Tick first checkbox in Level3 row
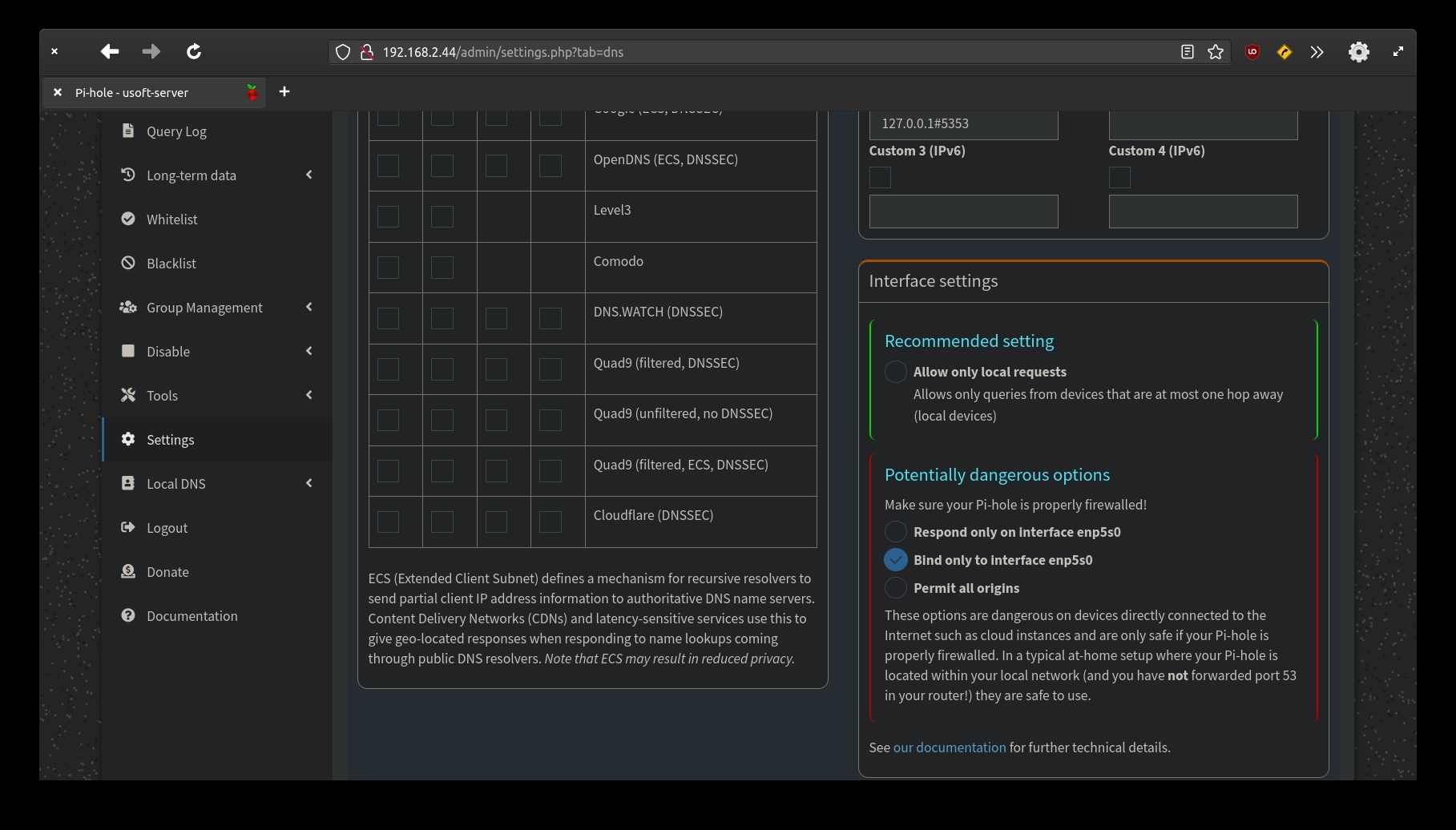 tap(388, 216)
